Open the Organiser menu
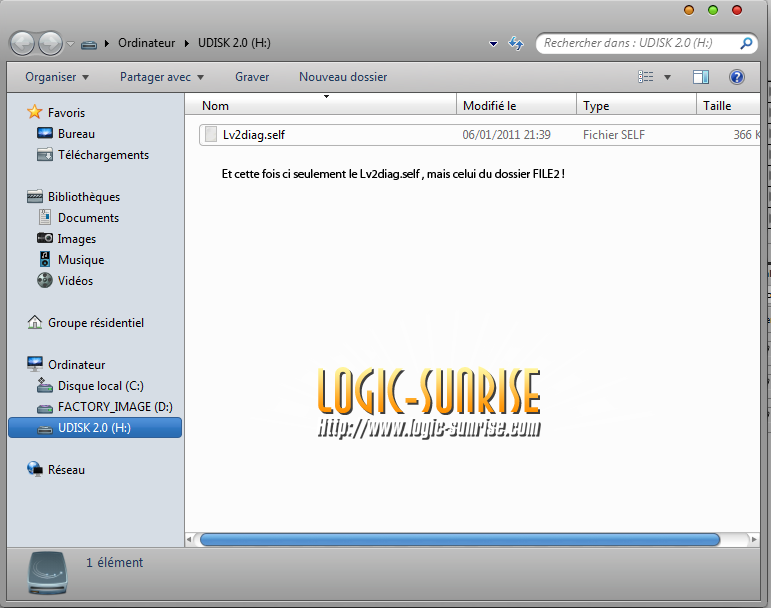 (x=57, y=77)
